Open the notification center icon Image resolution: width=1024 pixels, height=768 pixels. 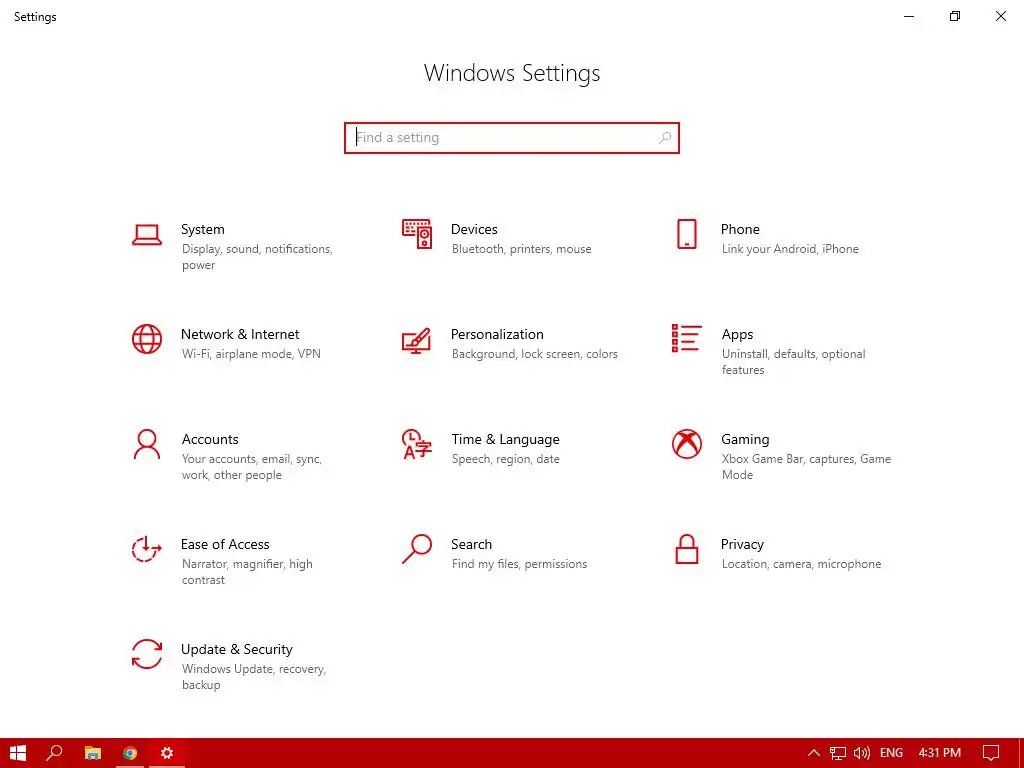[x=991, y=753]
